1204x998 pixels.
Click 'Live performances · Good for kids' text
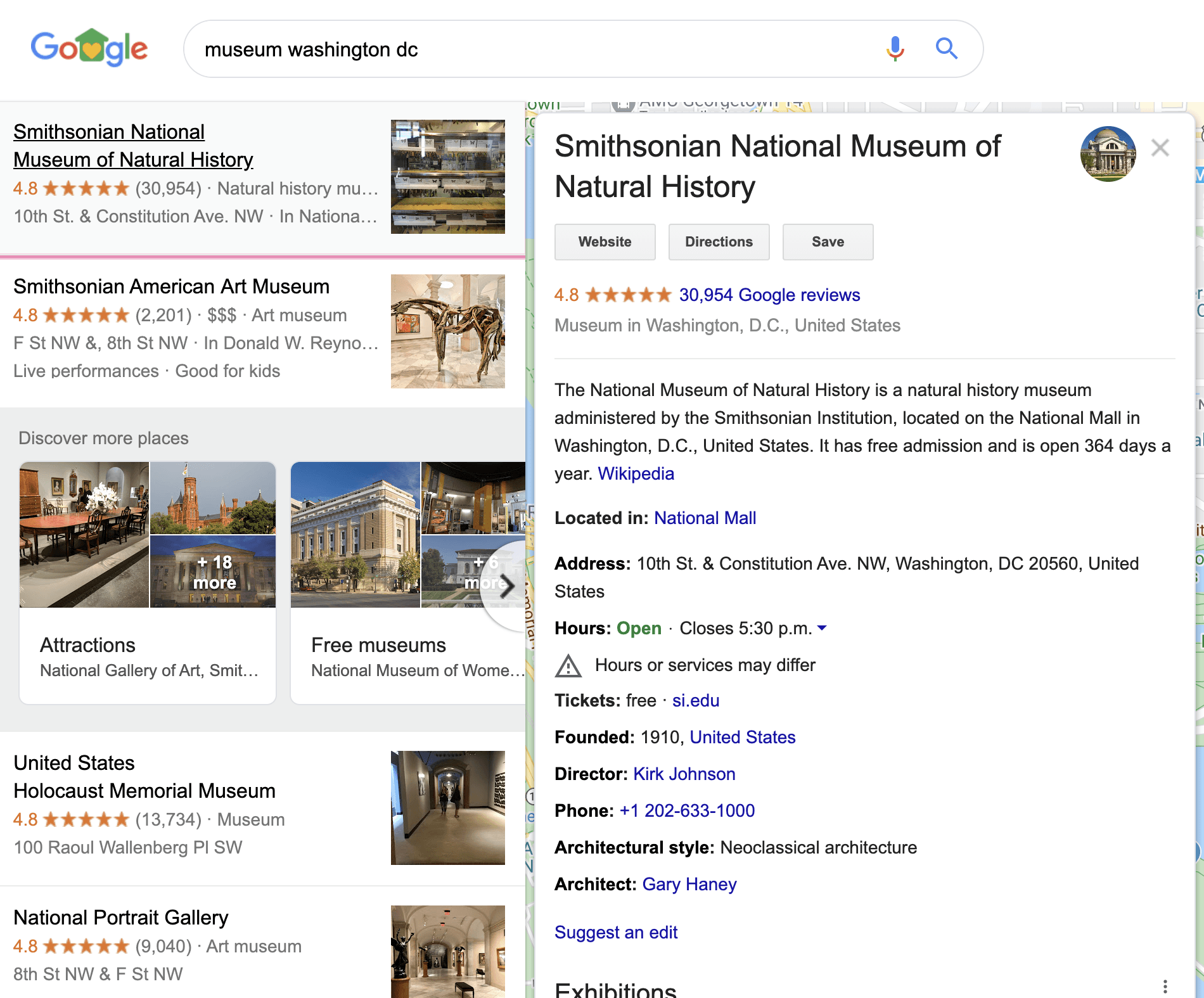[146, 371]
